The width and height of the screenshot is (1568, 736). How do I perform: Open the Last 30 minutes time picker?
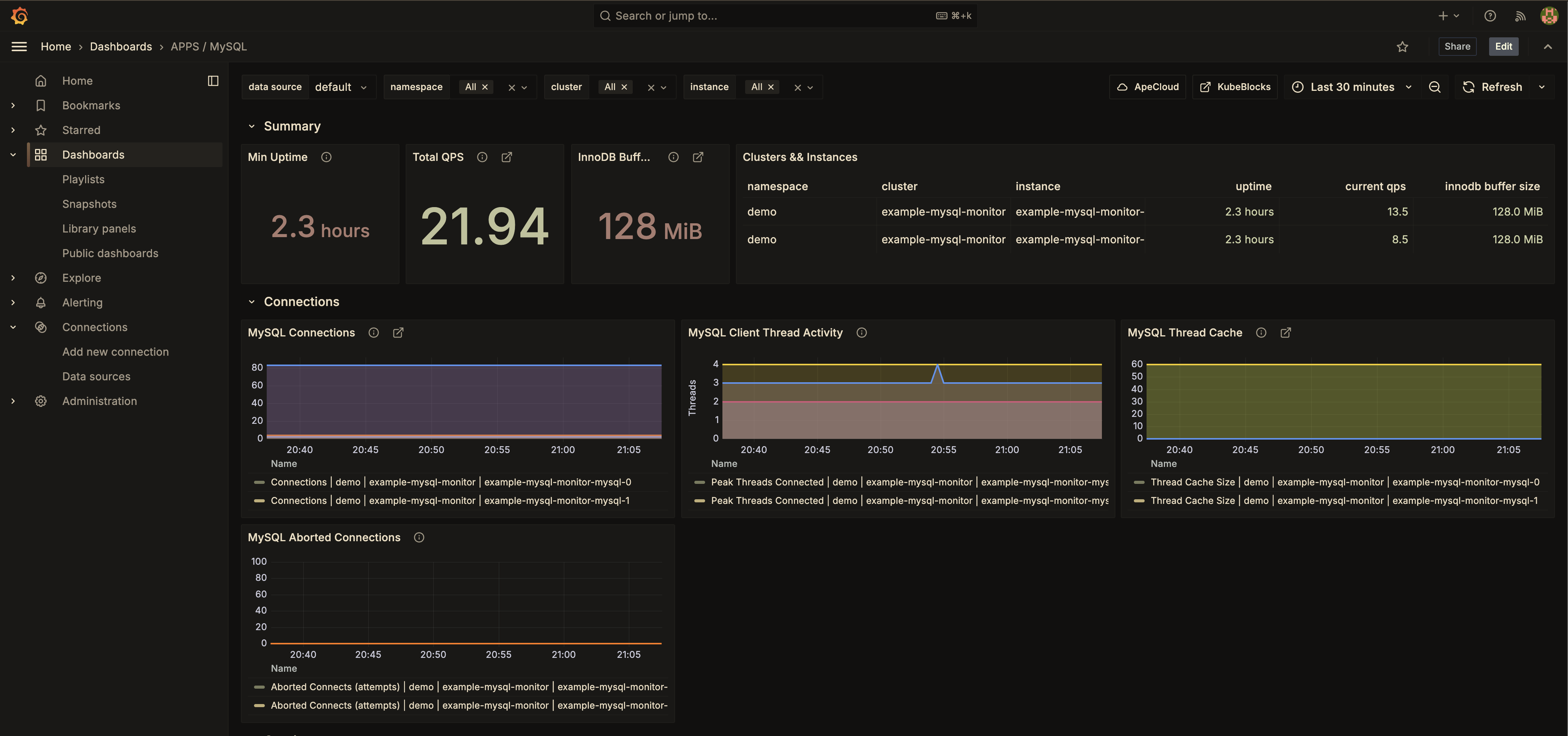click(x=1352, y=87)
